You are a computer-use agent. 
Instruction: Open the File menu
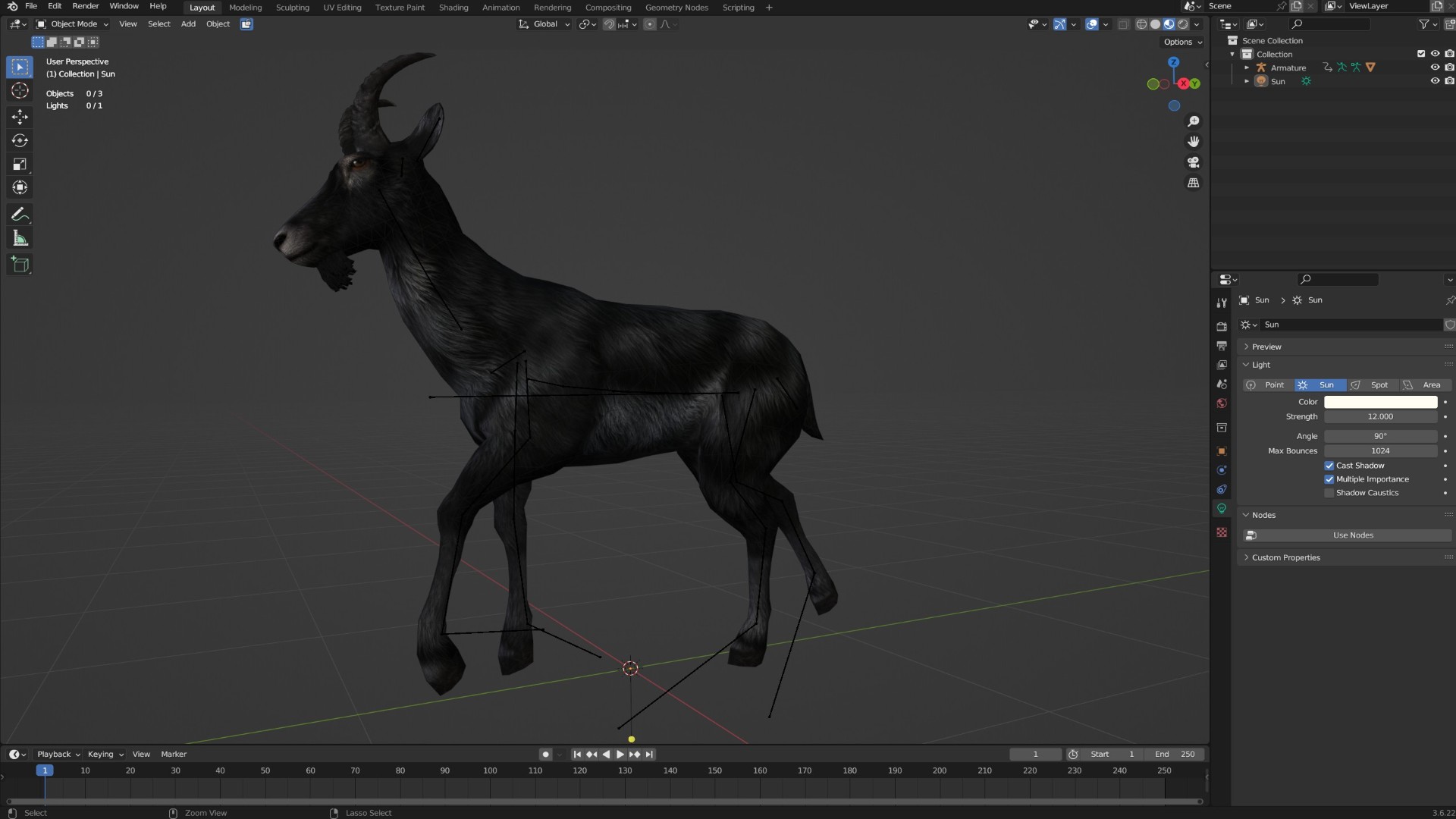coord(31,6)
